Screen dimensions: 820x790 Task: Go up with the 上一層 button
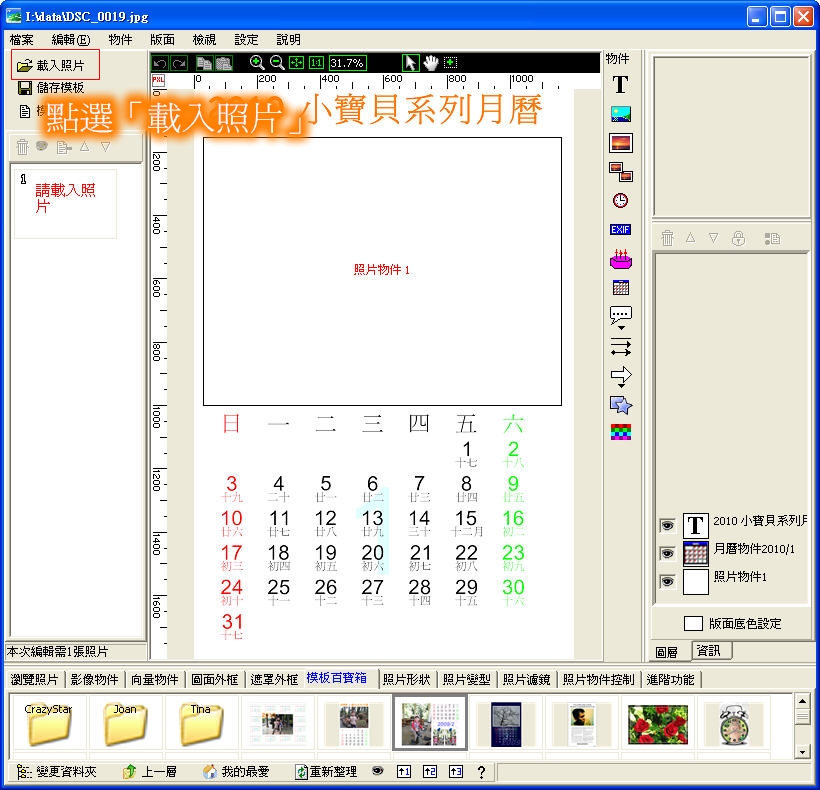click(x=150, y=772)
